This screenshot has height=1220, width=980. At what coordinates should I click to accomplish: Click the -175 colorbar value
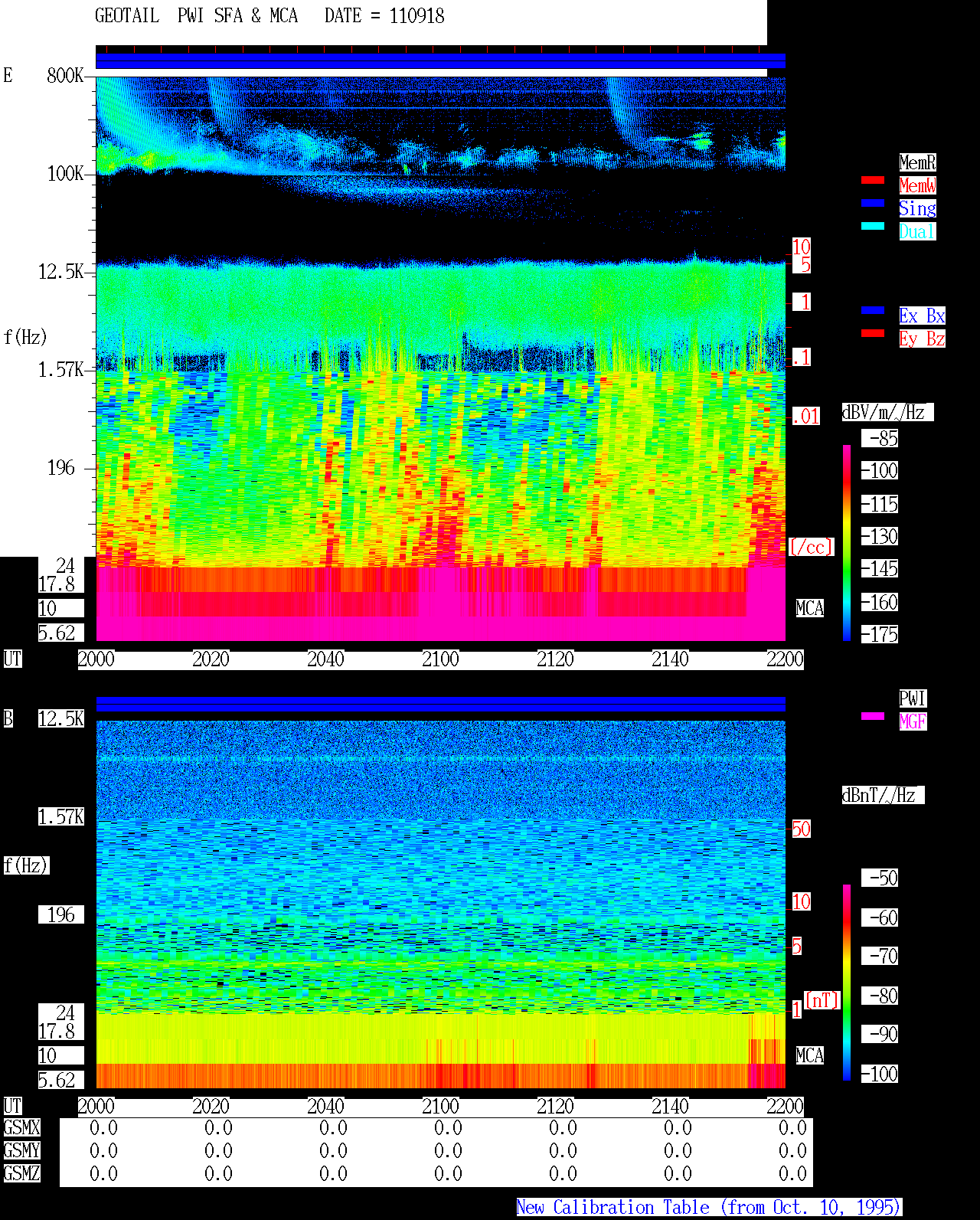click(x=880, y=634)
